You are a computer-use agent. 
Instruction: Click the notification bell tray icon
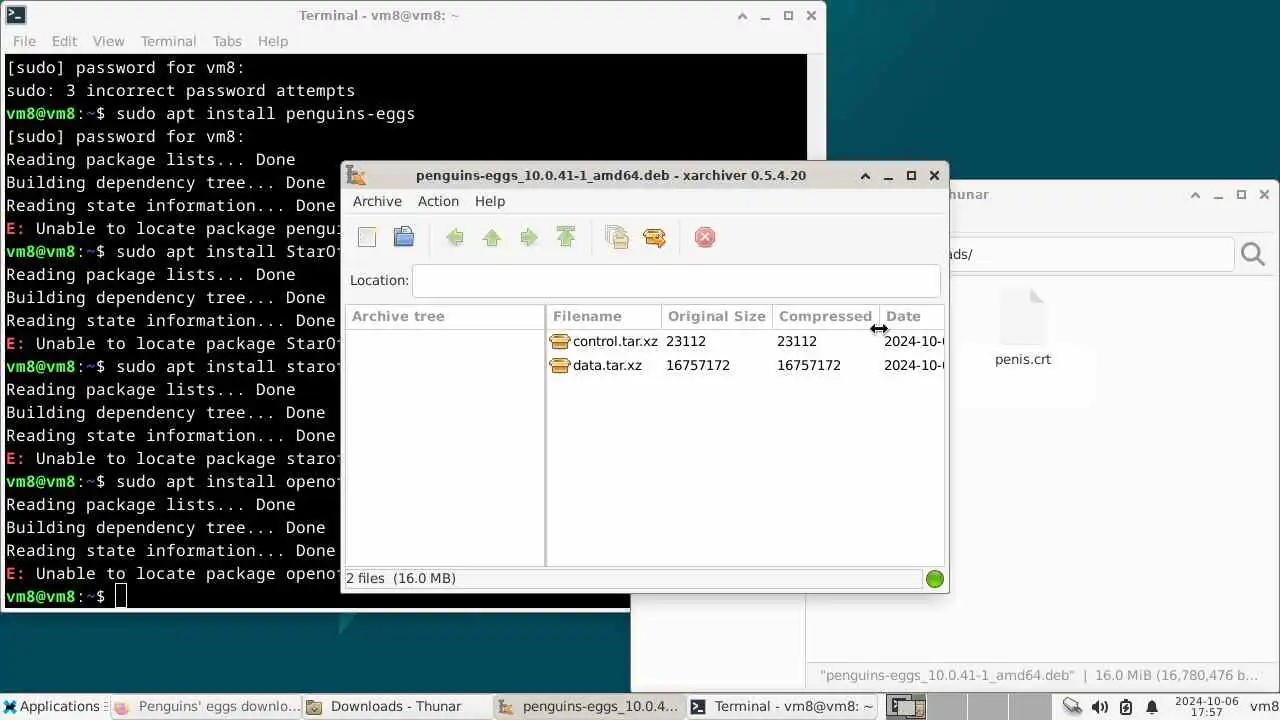point(1152,707)
